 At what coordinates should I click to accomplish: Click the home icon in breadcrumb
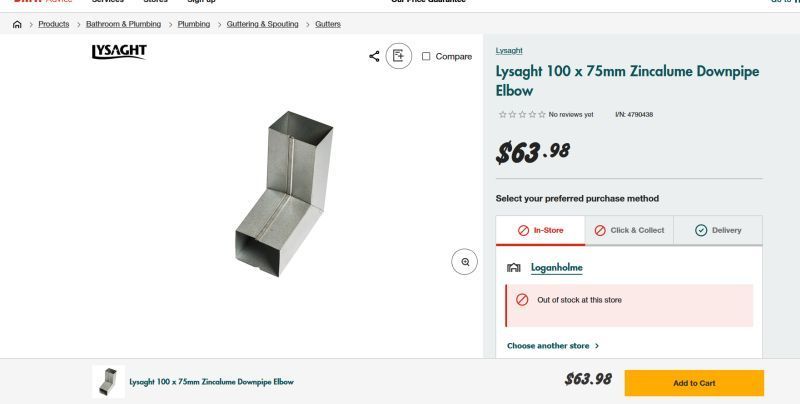pyautogui.click(x=17, y=24)
